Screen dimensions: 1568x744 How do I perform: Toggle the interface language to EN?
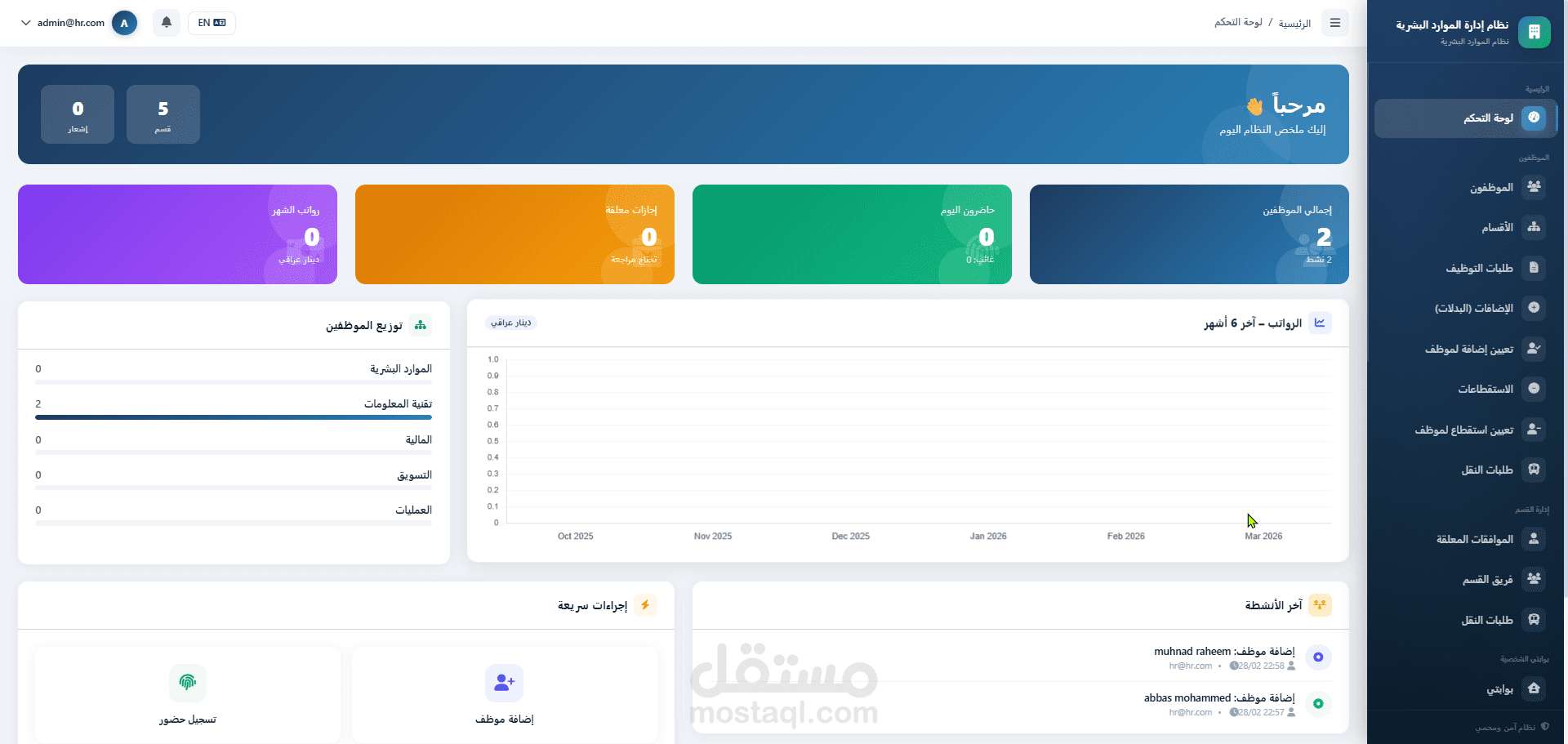[x=212, y=23]
